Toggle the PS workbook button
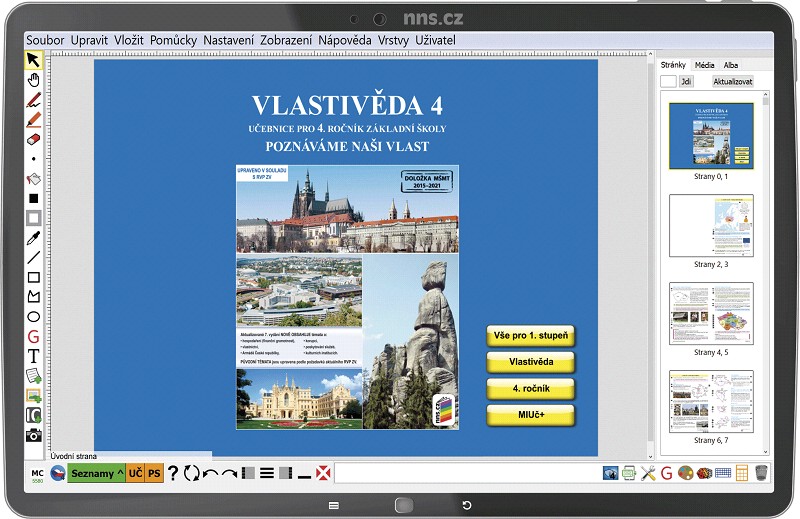 click(154, 473)
